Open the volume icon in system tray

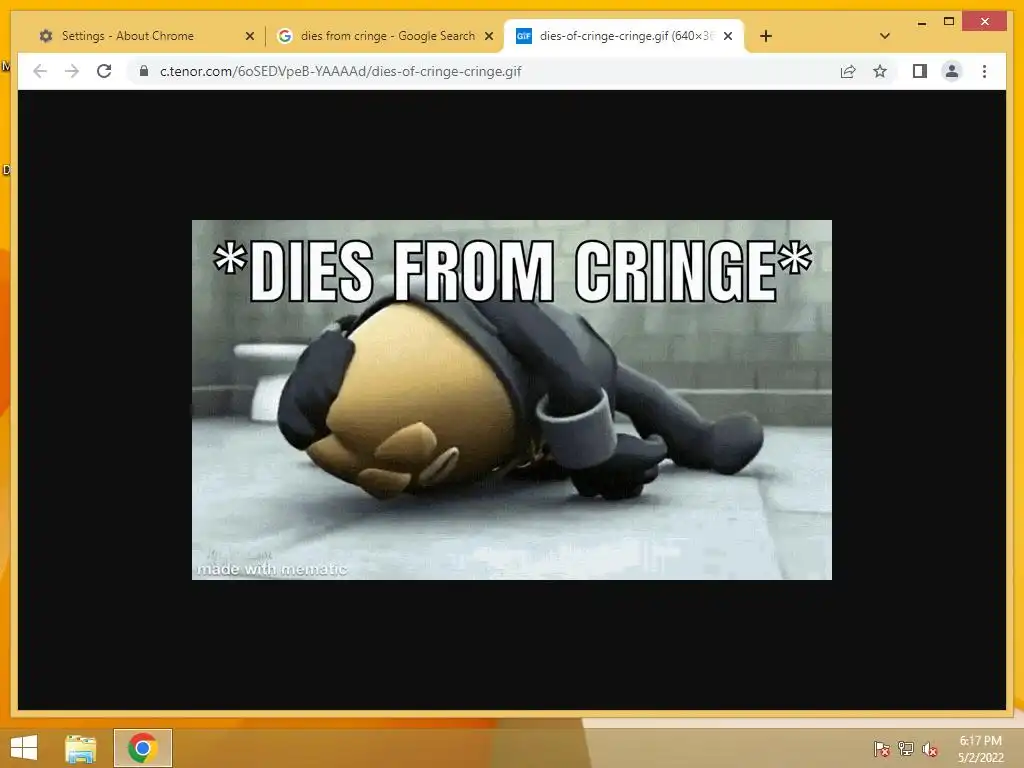[930, 749]
